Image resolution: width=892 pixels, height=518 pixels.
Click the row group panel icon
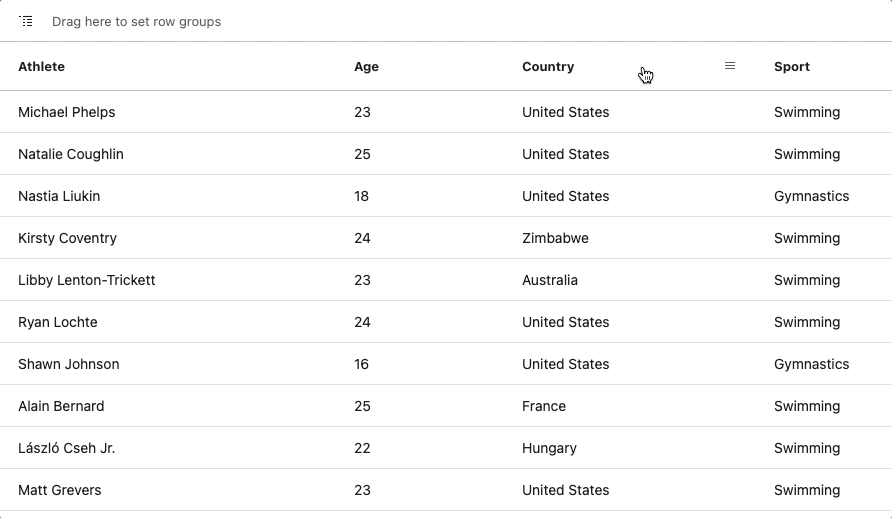coord(26,22)
